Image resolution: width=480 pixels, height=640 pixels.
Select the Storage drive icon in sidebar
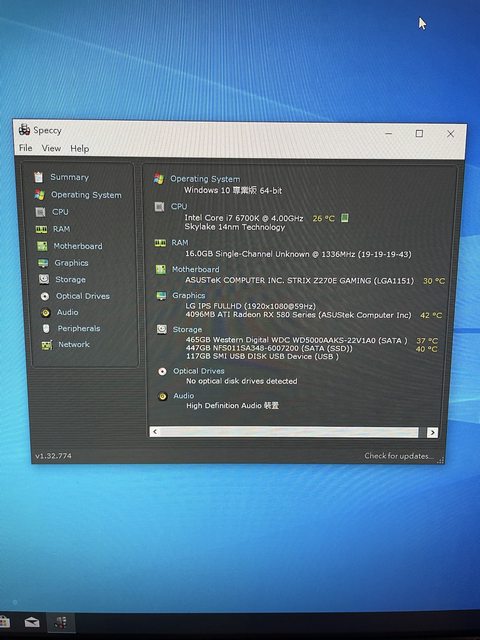point(44,279)
